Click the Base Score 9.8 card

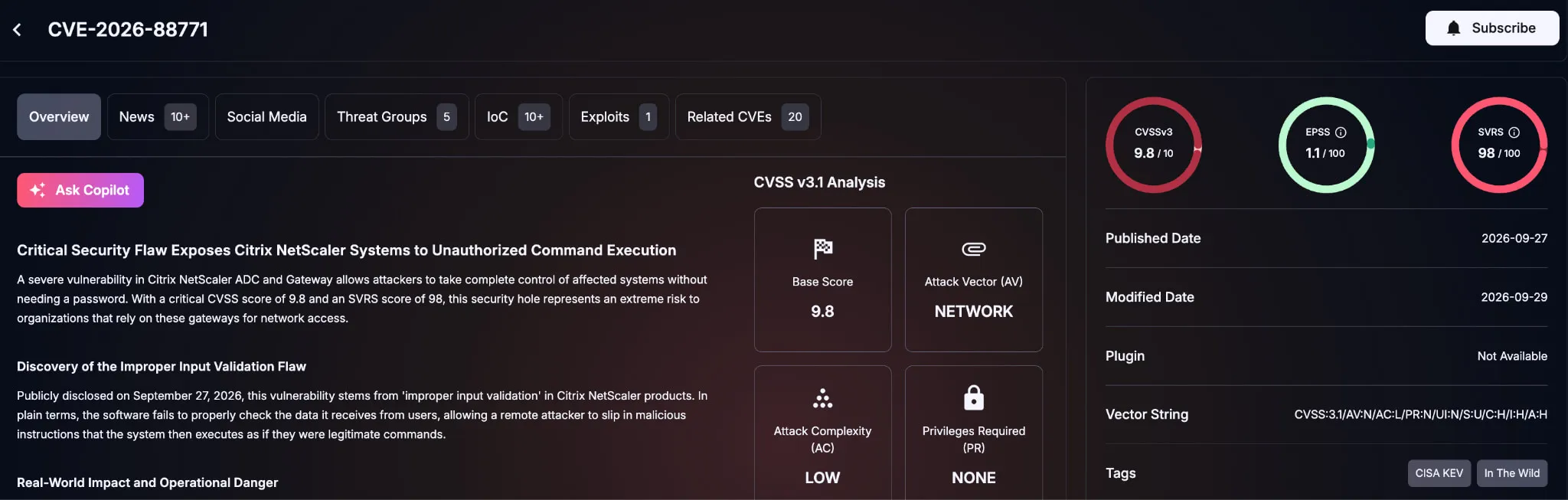pyautogui.click(x=822, y=279)
